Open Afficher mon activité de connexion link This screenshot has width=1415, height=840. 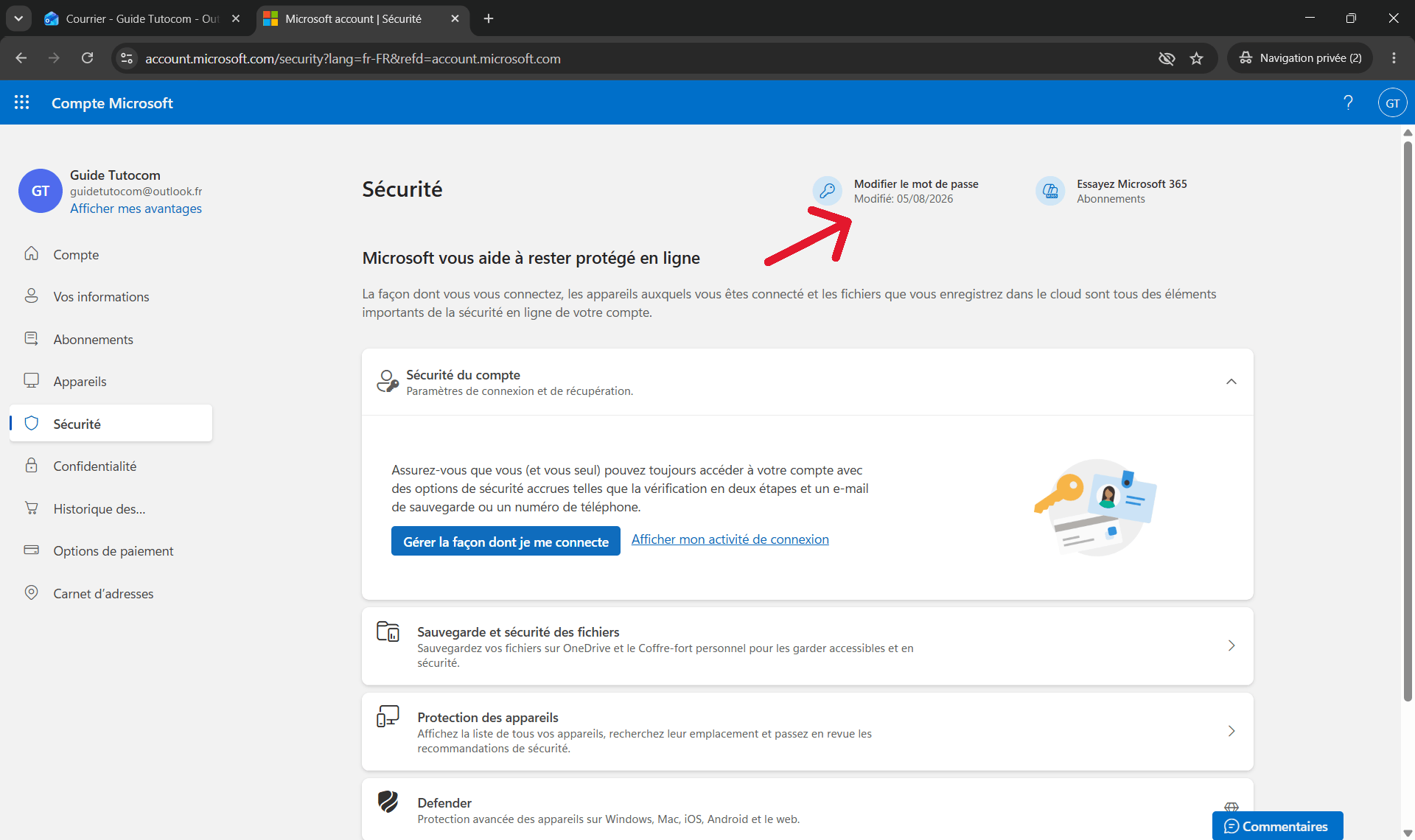point(730,539)
